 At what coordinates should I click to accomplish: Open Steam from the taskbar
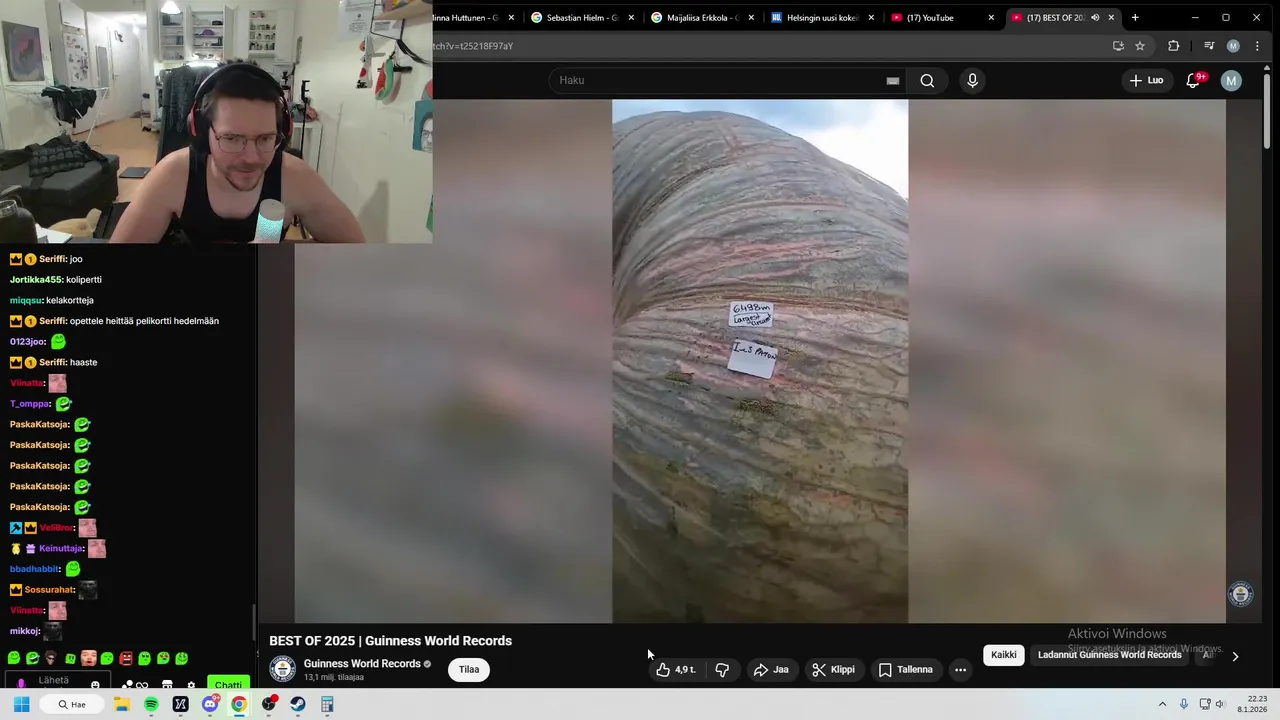coord(298,704)
